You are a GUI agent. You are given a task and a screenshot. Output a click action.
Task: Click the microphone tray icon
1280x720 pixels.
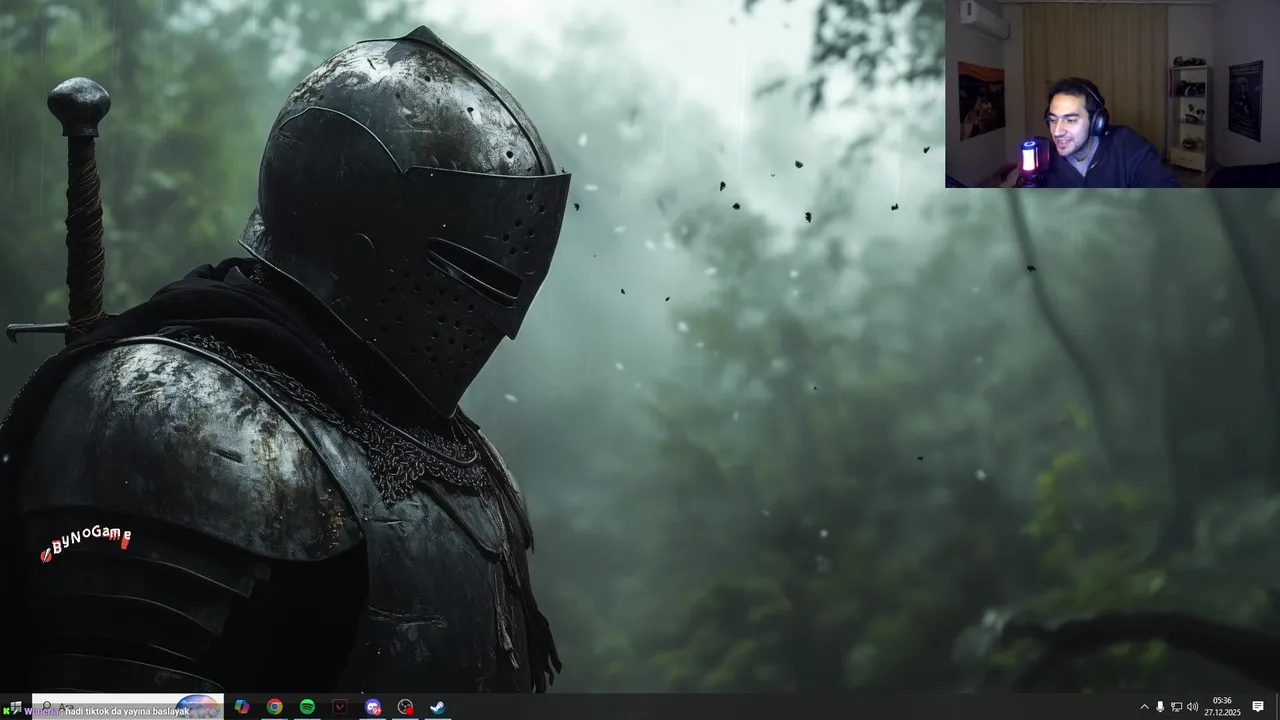pyautogui.click(x=1160, y=707)
